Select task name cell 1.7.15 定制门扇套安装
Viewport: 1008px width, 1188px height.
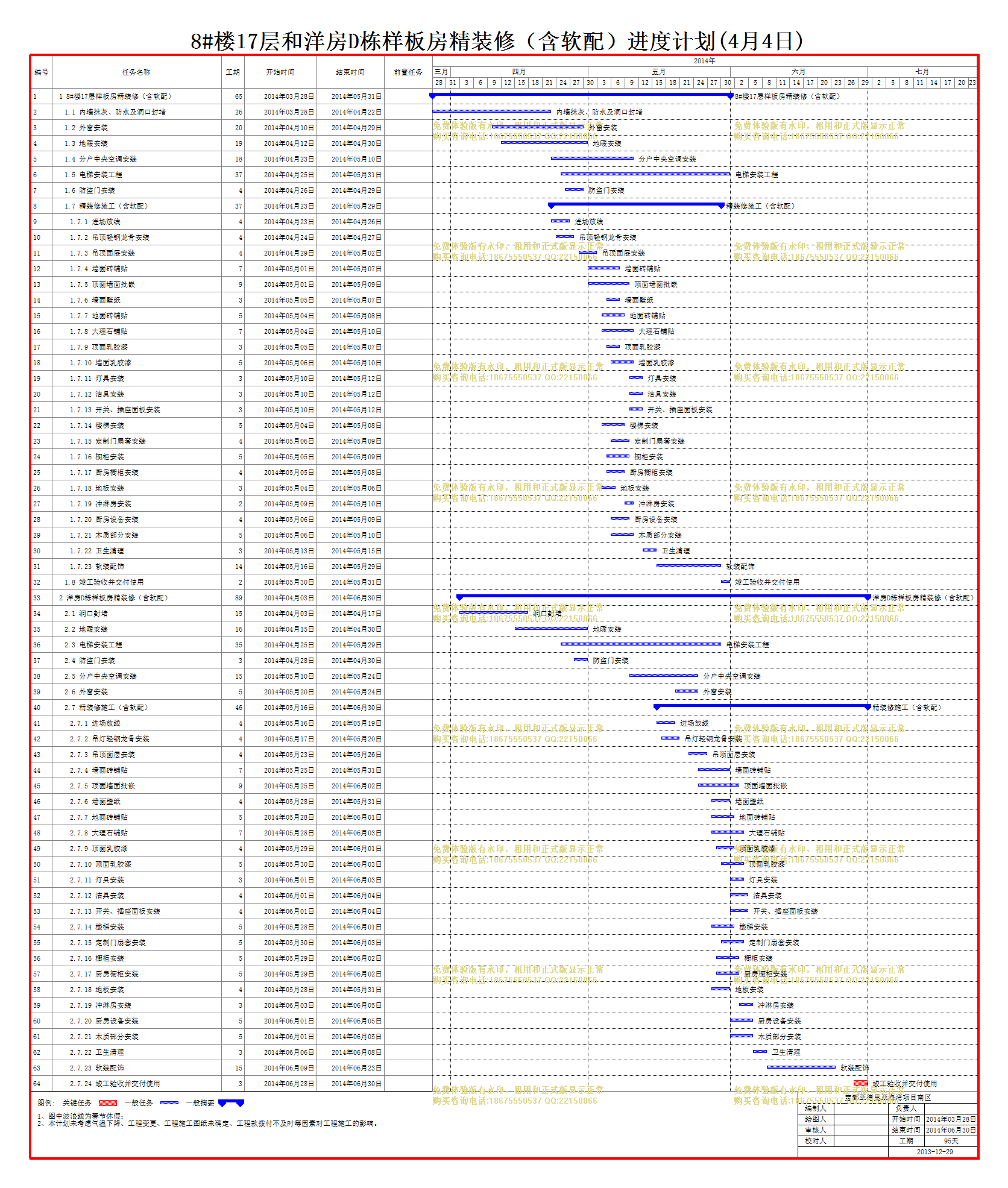(x=136, y=441)
